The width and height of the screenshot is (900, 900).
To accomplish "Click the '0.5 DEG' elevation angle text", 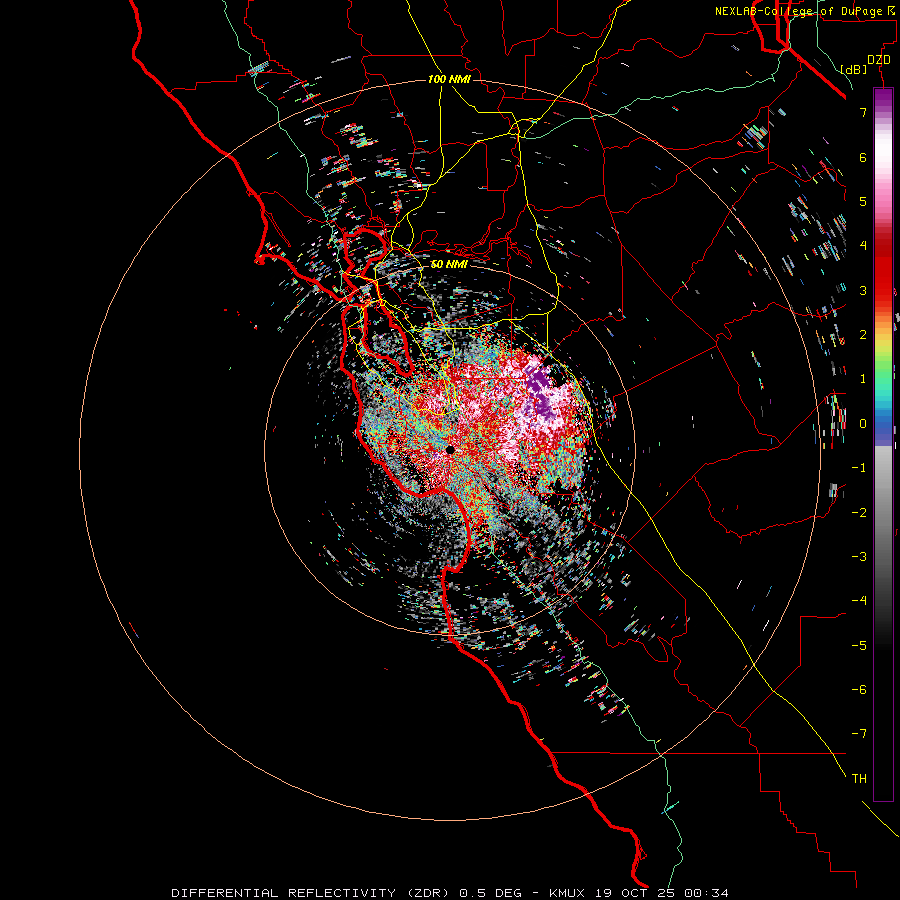I will tap(490, 893).
